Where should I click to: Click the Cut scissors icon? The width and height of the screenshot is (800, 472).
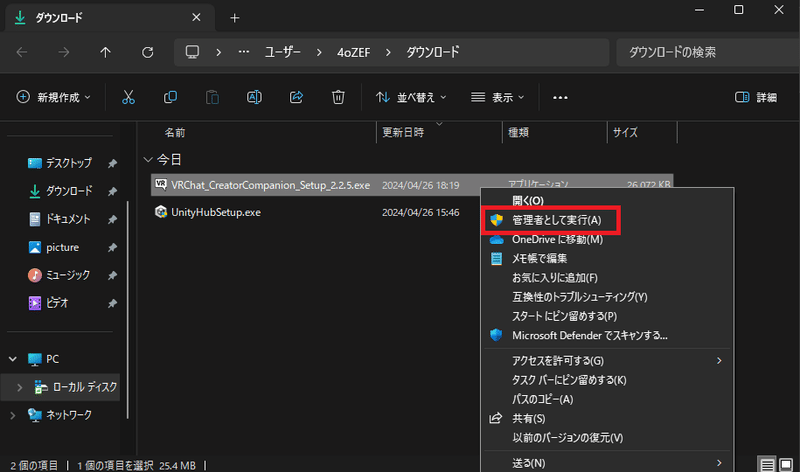point(128,97)
